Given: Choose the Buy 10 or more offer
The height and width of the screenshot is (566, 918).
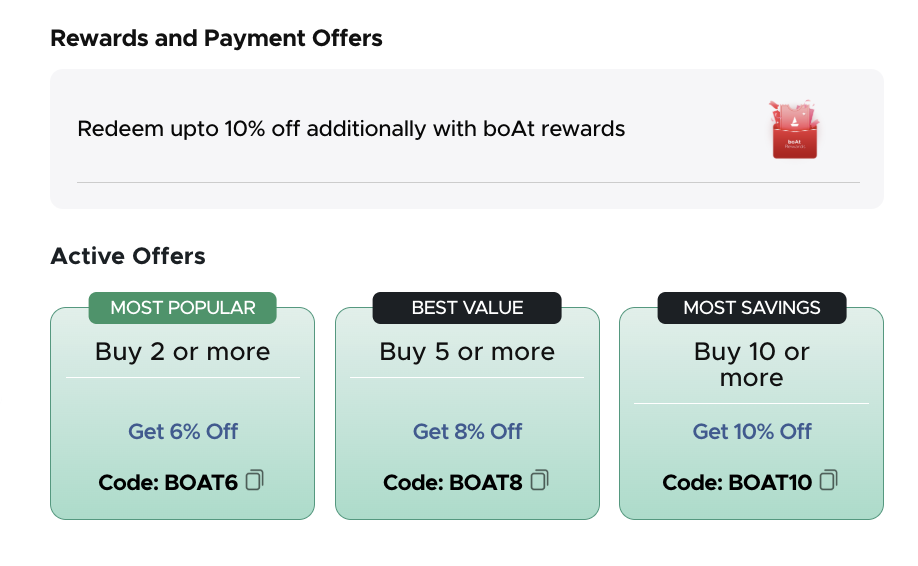Looking at the screenshot, I should click(752, 365).
